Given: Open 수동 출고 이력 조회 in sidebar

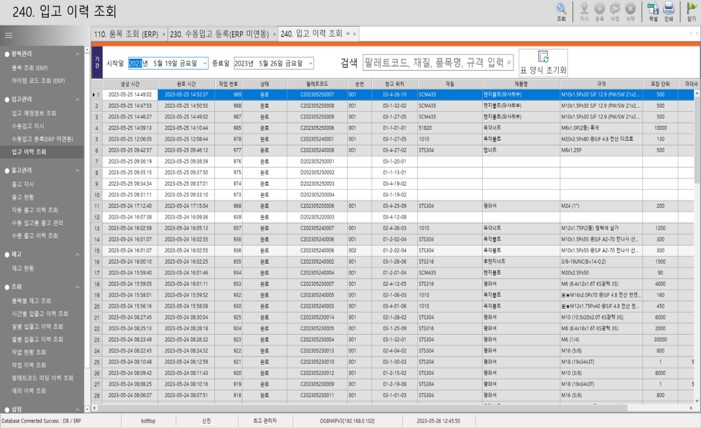Looking at the screenshot, I should (35, 236).
